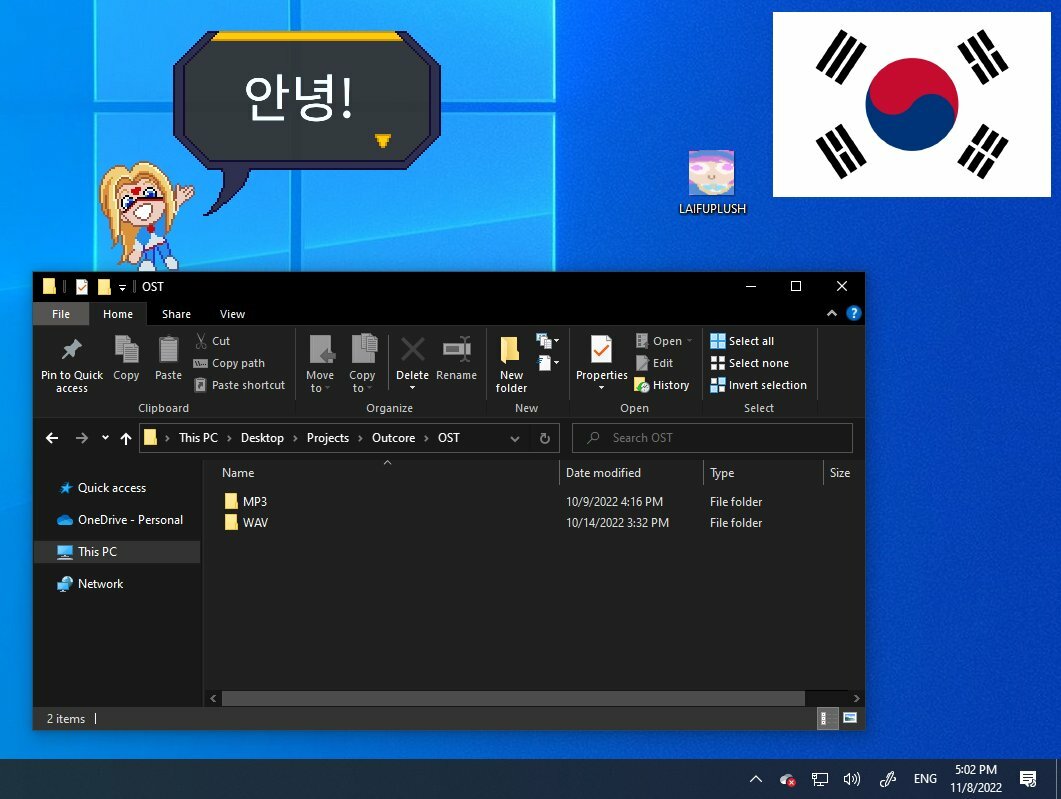Switch to Large icons view in status bar
This screenshot has width=1061, height=799.
pyautogui.click(x=850, y=718)
